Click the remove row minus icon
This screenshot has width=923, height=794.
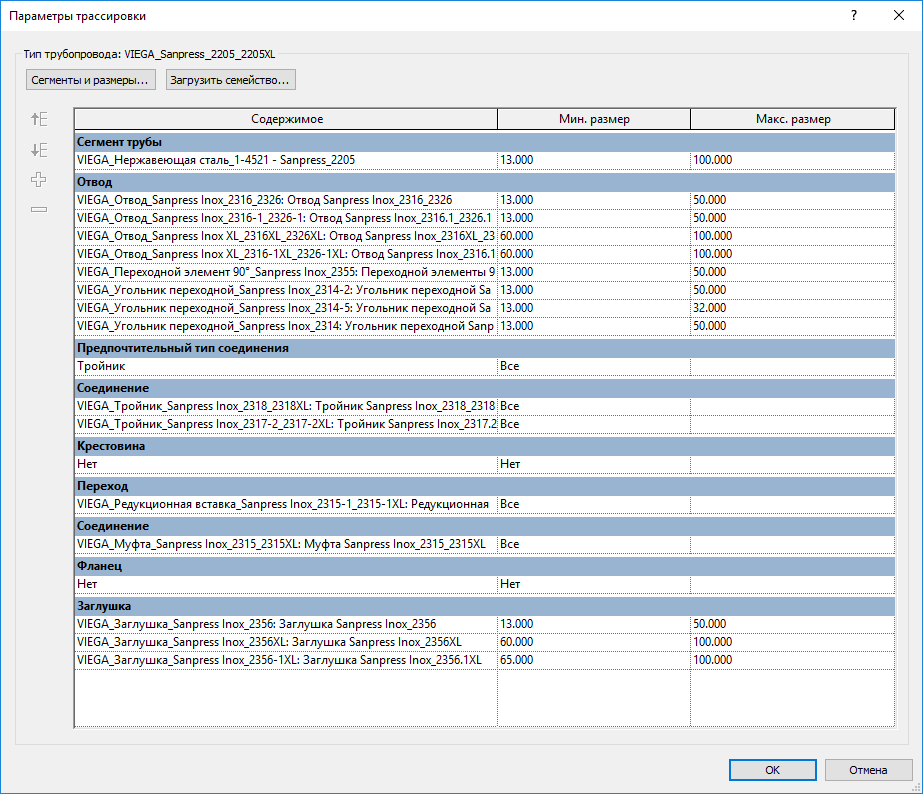click(39, 209)
